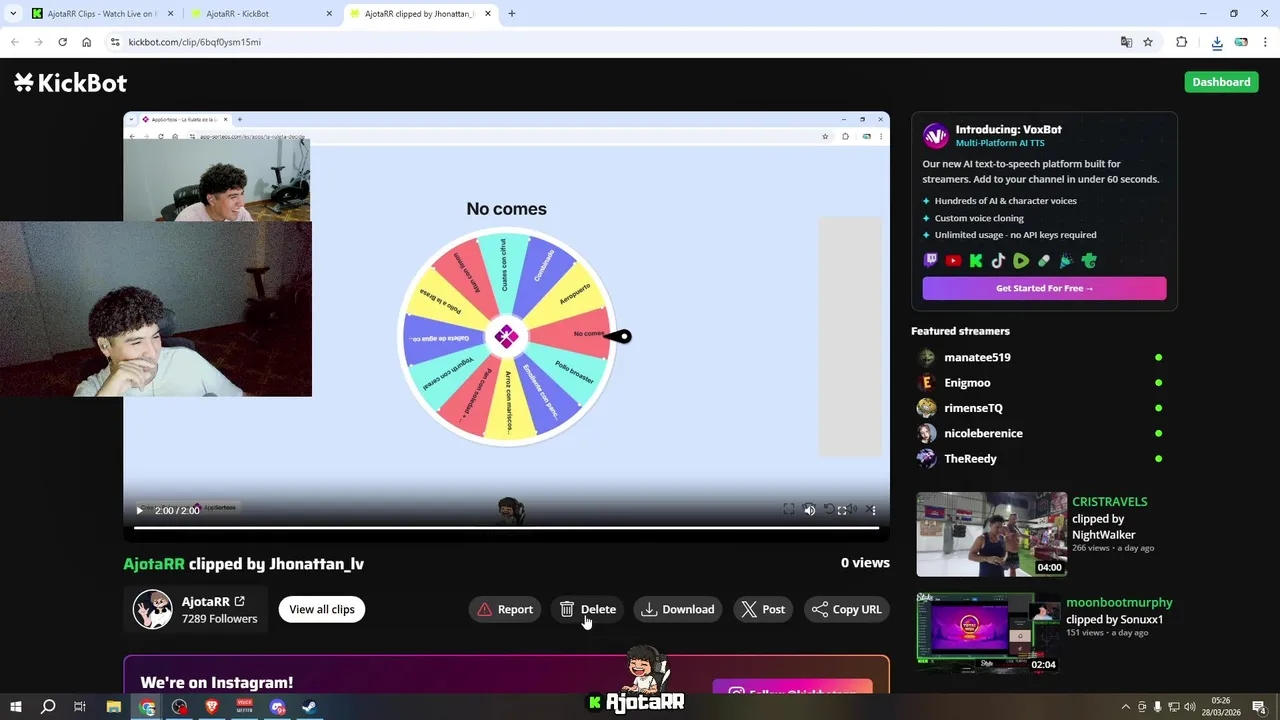
Task: Open the translate page icon
Action: (x=1126, y=42)
